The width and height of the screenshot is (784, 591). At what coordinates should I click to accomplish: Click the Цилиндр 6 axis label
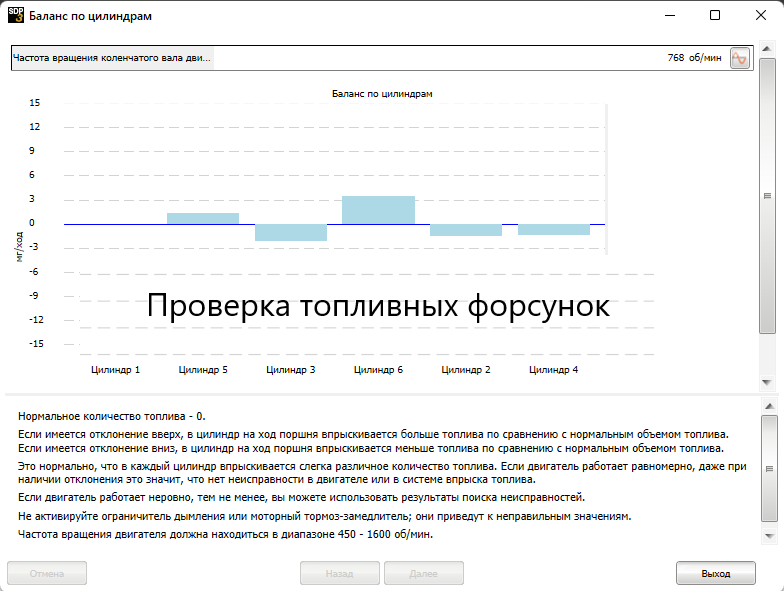tap(378, 370)
